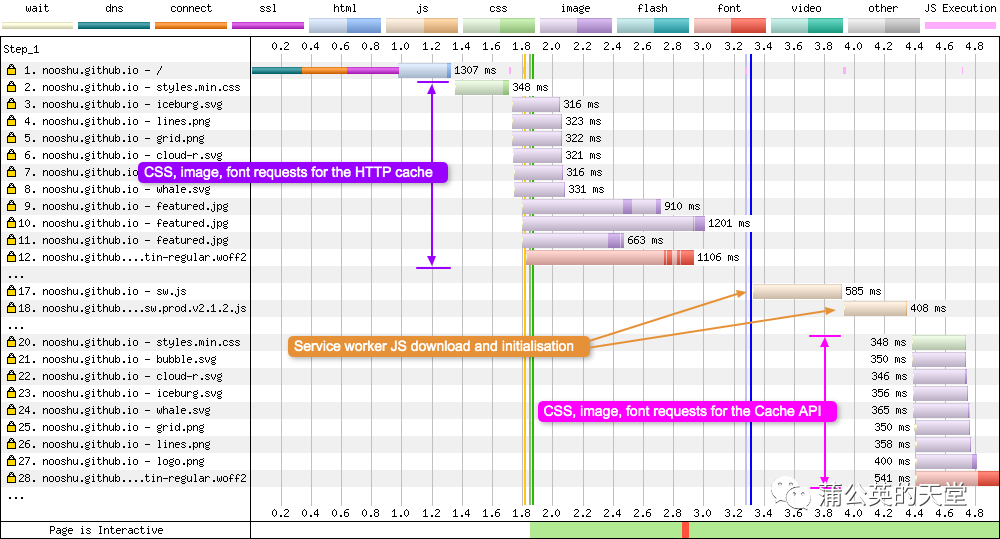Click the lock icon for request 1 nooshu.github.io /
Viewport: 1000px width, 539px height.
(x=11, y=70)
